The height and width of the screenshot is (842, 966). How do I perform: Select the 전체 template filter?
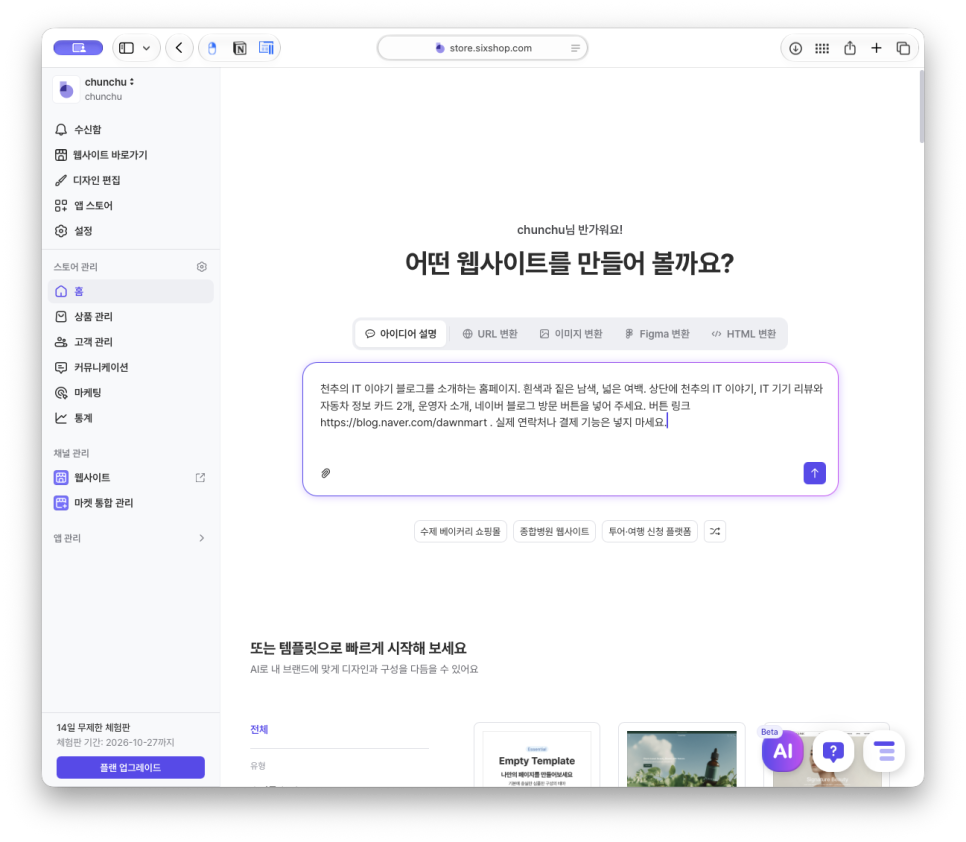[259, 729]
